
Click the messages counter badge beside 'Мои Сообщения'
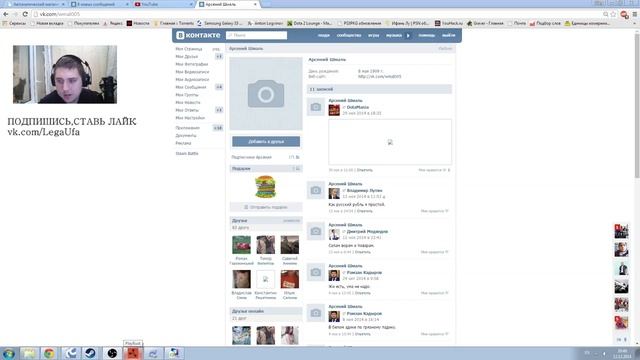[x=219, y=87]
